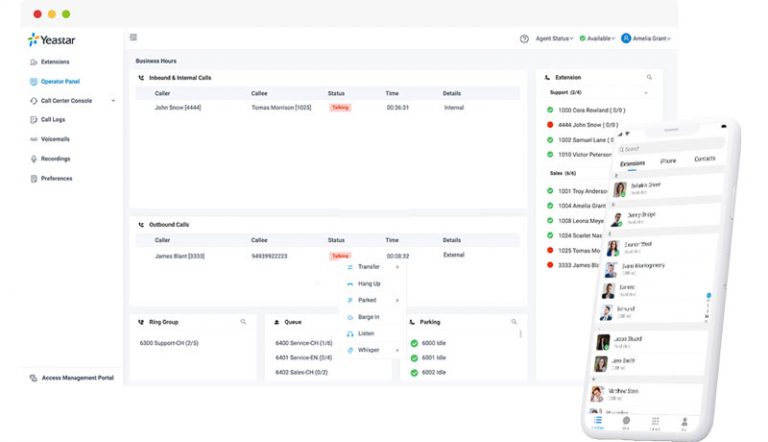768x442 pixels.
Task: Open the Agent Status dropdown
Action: tap(555, 38)
